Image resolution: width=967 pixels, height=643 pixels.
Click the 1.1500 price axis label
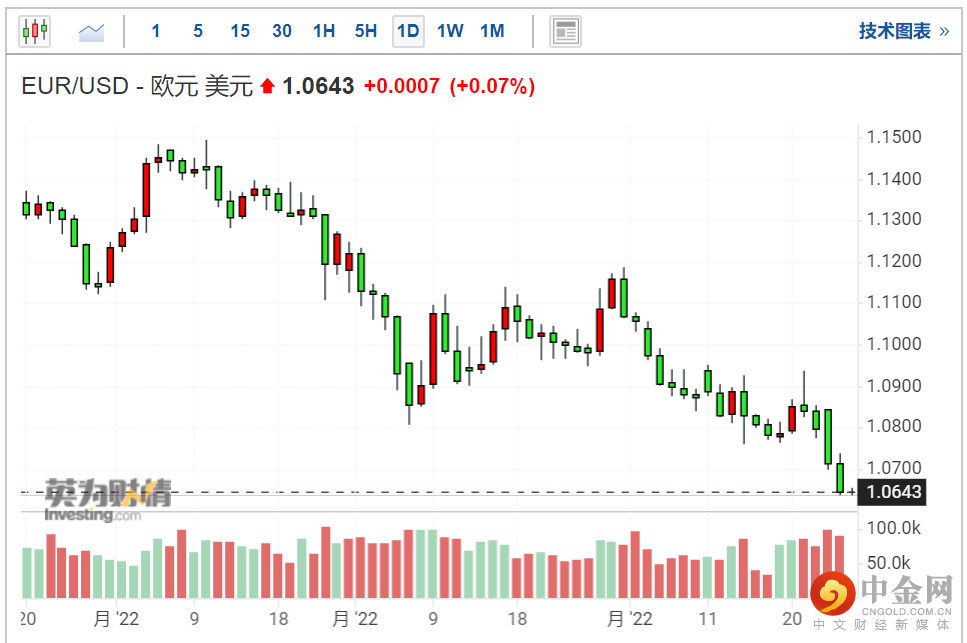point(895,137)
